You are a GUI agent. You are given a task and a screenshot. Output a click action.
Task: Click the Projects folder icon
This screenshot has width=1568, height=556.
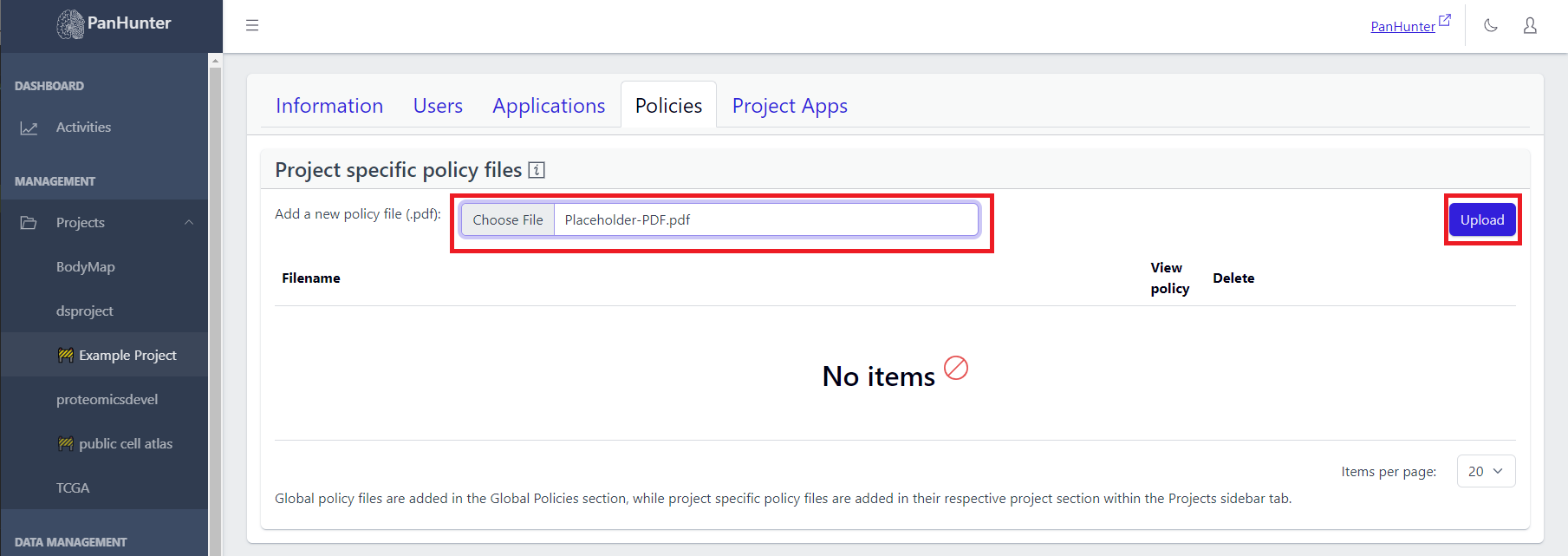pos(29,223)
